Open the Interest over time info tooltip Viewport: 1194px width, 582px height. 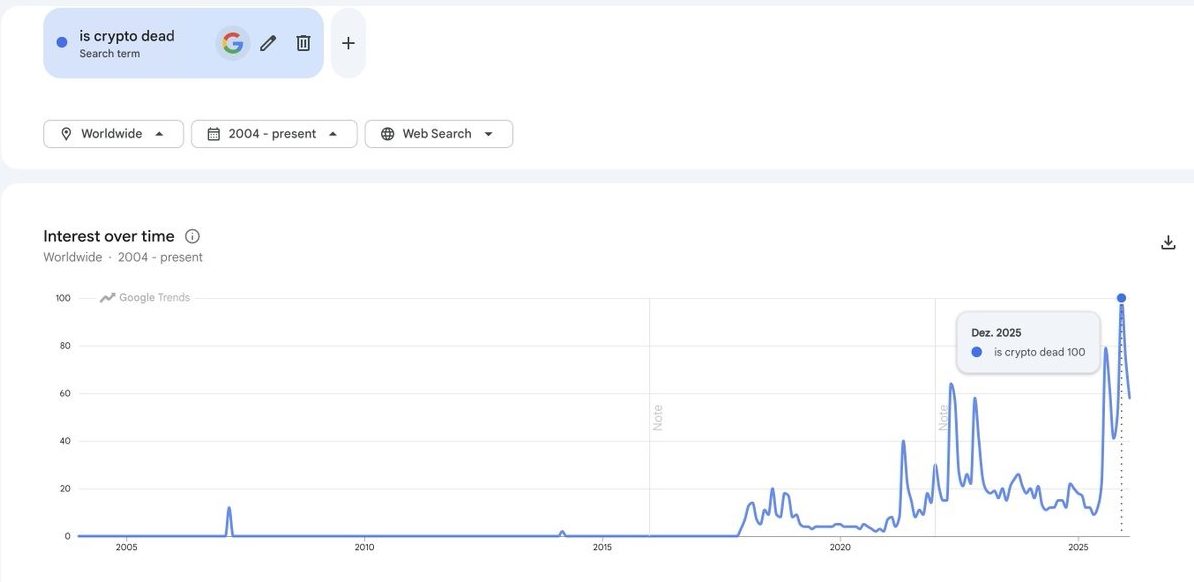[193, 237]
